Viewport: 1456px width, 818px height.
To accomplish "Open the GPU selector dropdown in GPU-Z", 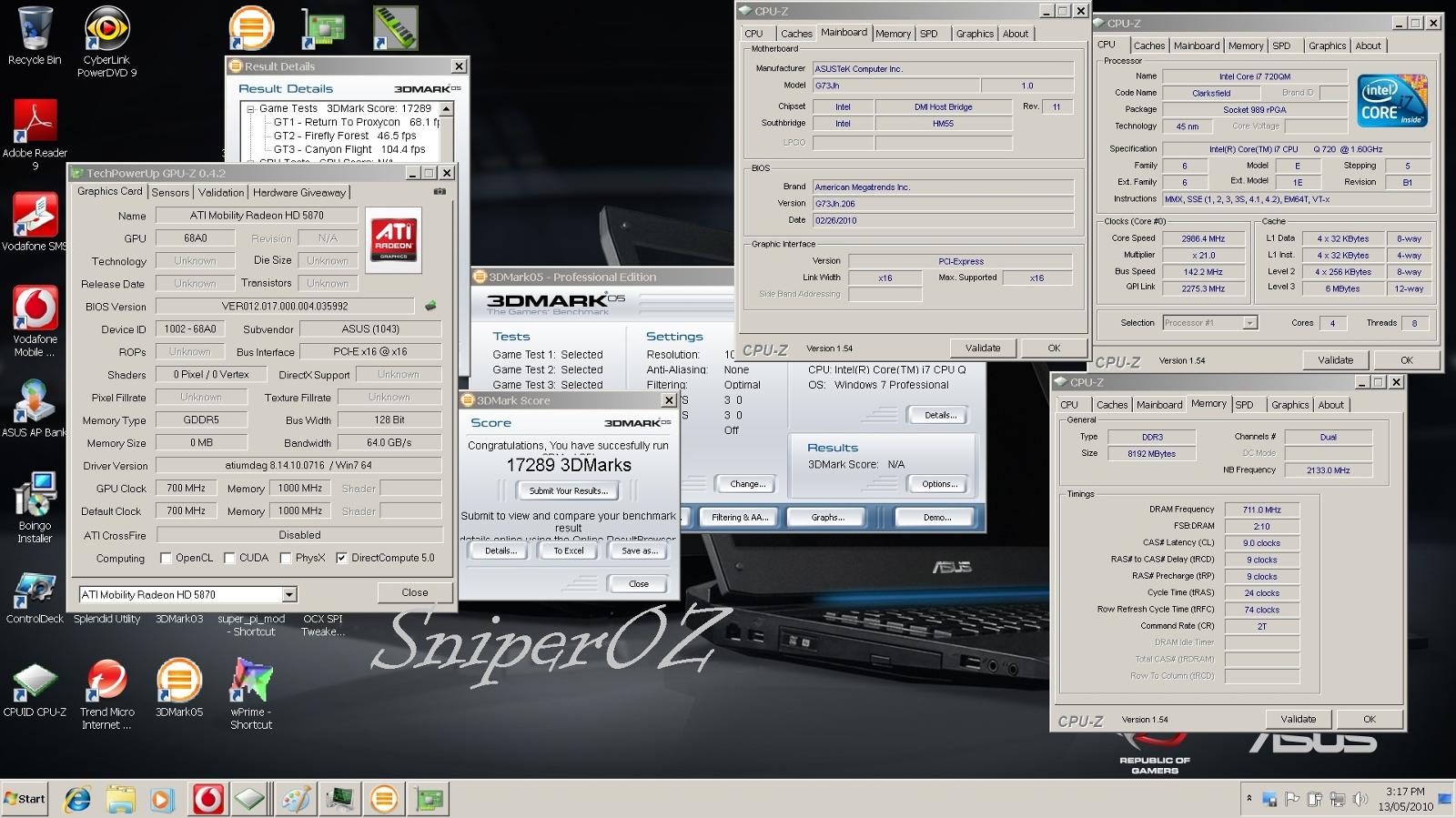I will [289, 594].
